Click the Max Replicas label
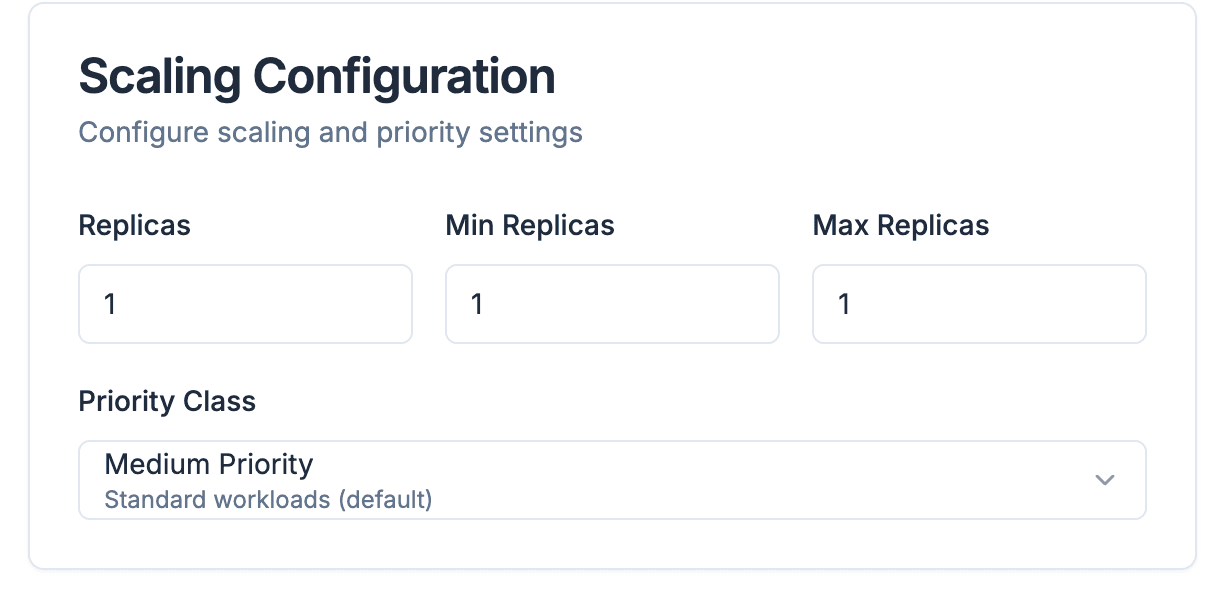 click(x=901, y=226)
